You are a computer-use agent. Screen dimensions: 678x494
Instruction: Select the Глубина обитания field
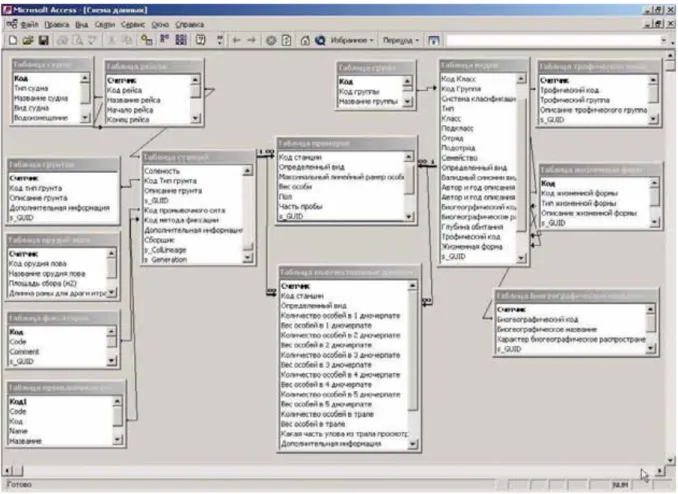[472, 227]
